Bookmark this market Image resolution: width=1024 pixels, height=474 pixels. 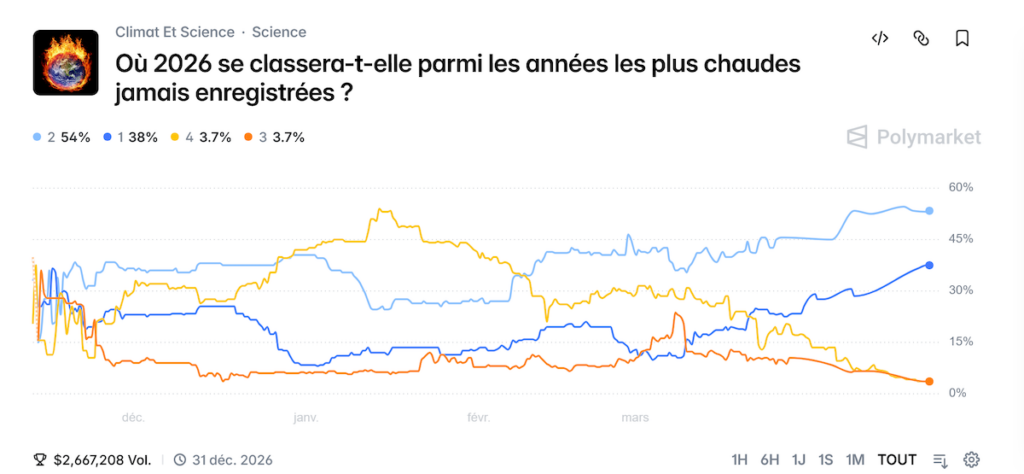(962, 39)
